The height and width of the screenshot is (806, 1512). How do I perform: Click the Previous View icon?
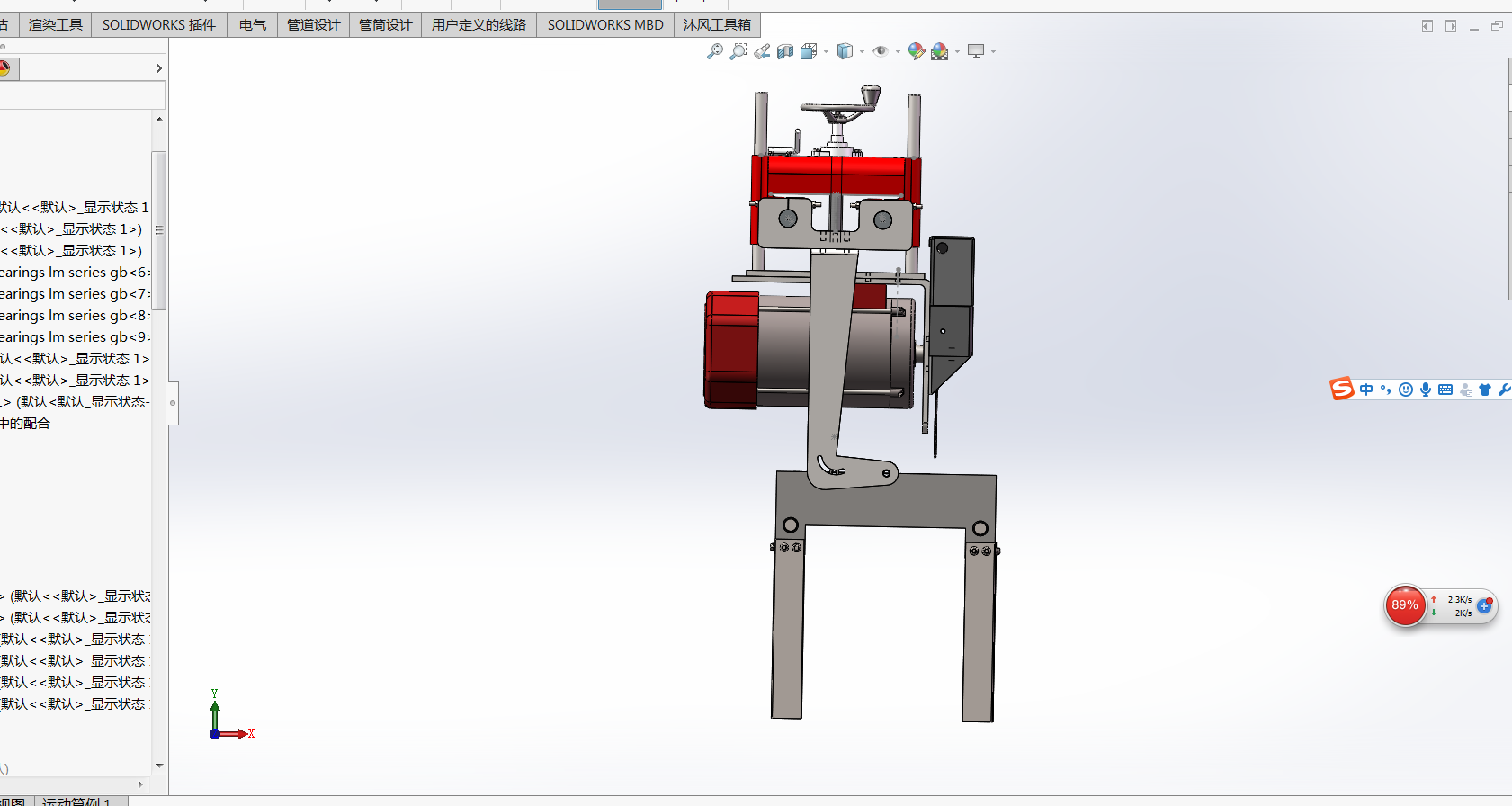pyautogui.click(x=762, y=51)
